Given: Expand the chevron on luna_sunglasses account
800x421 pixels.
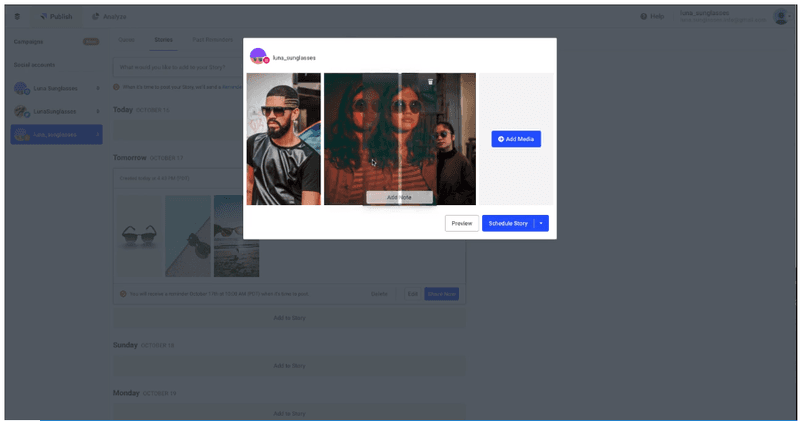Looking at the screenshot, I should tap(97, 134).
